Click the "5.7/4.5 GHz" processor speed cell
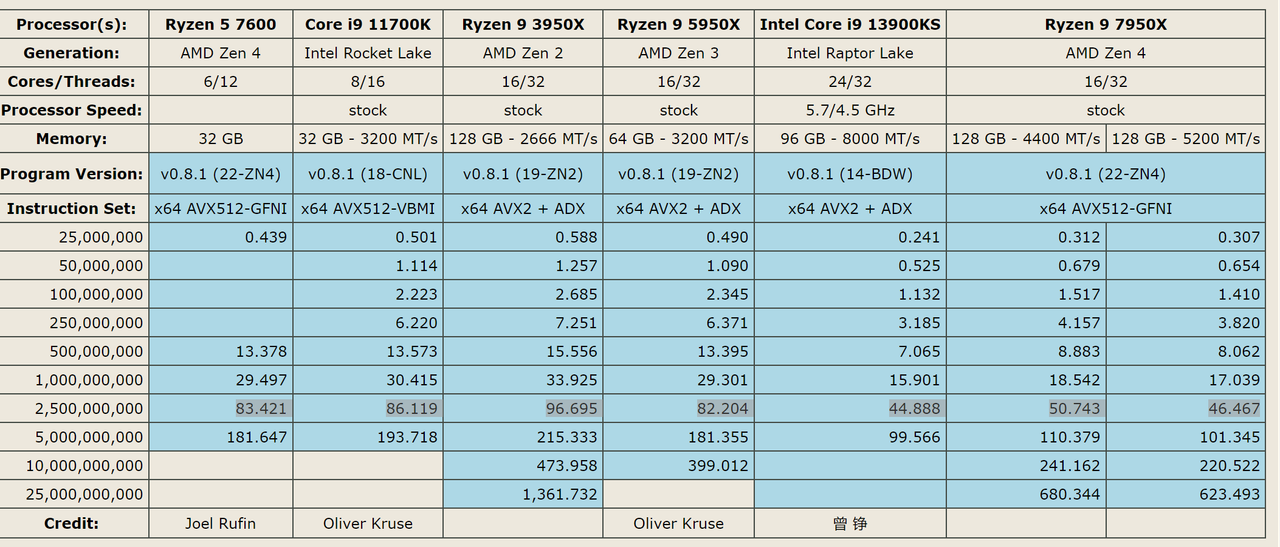This screenshot has width=1280, height=547. coord(850,110)
